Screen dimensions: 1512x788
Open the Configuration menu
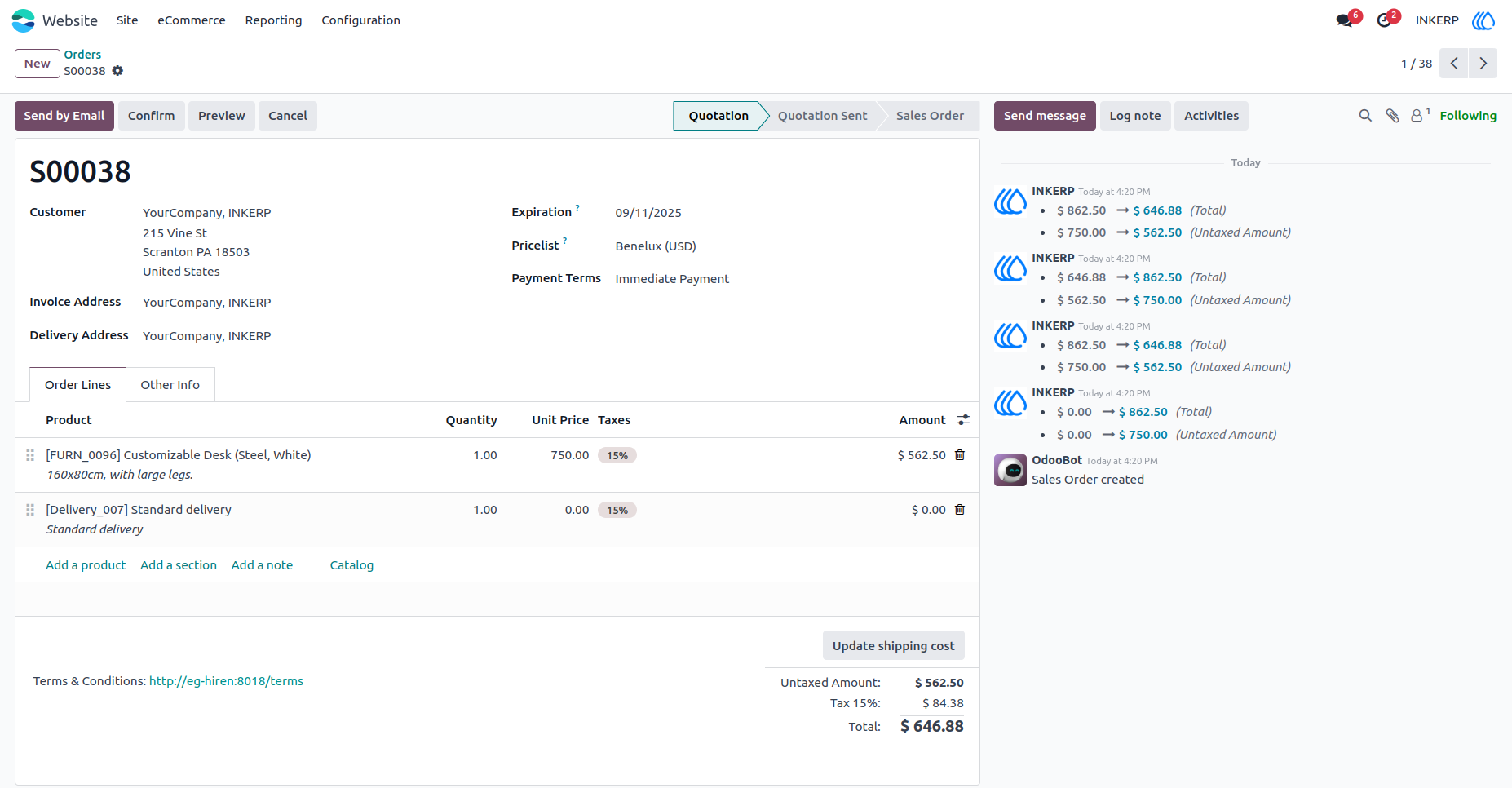(360, 20)
